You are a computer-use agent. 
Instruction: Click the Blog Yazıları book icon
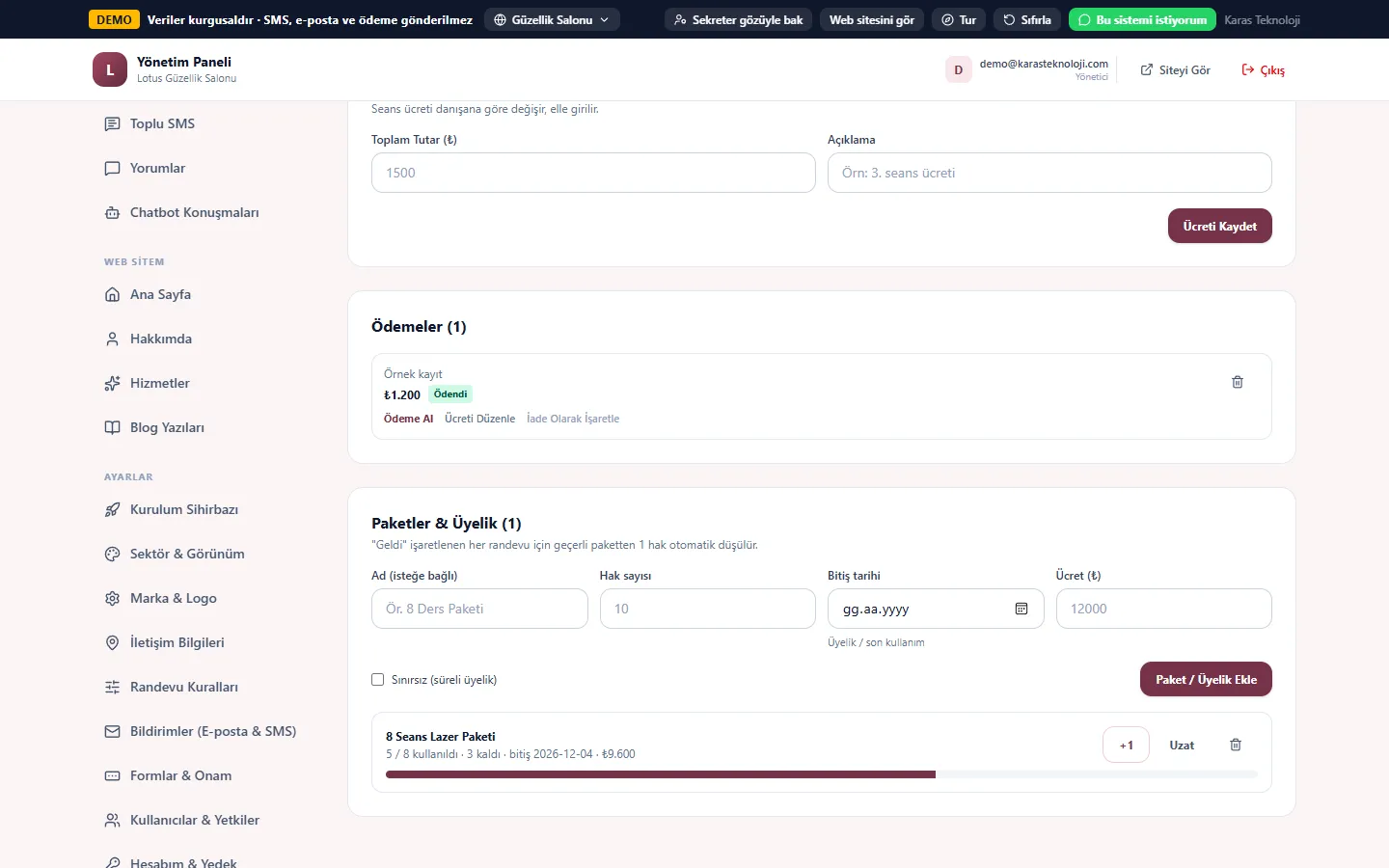(x=112, y=427)
